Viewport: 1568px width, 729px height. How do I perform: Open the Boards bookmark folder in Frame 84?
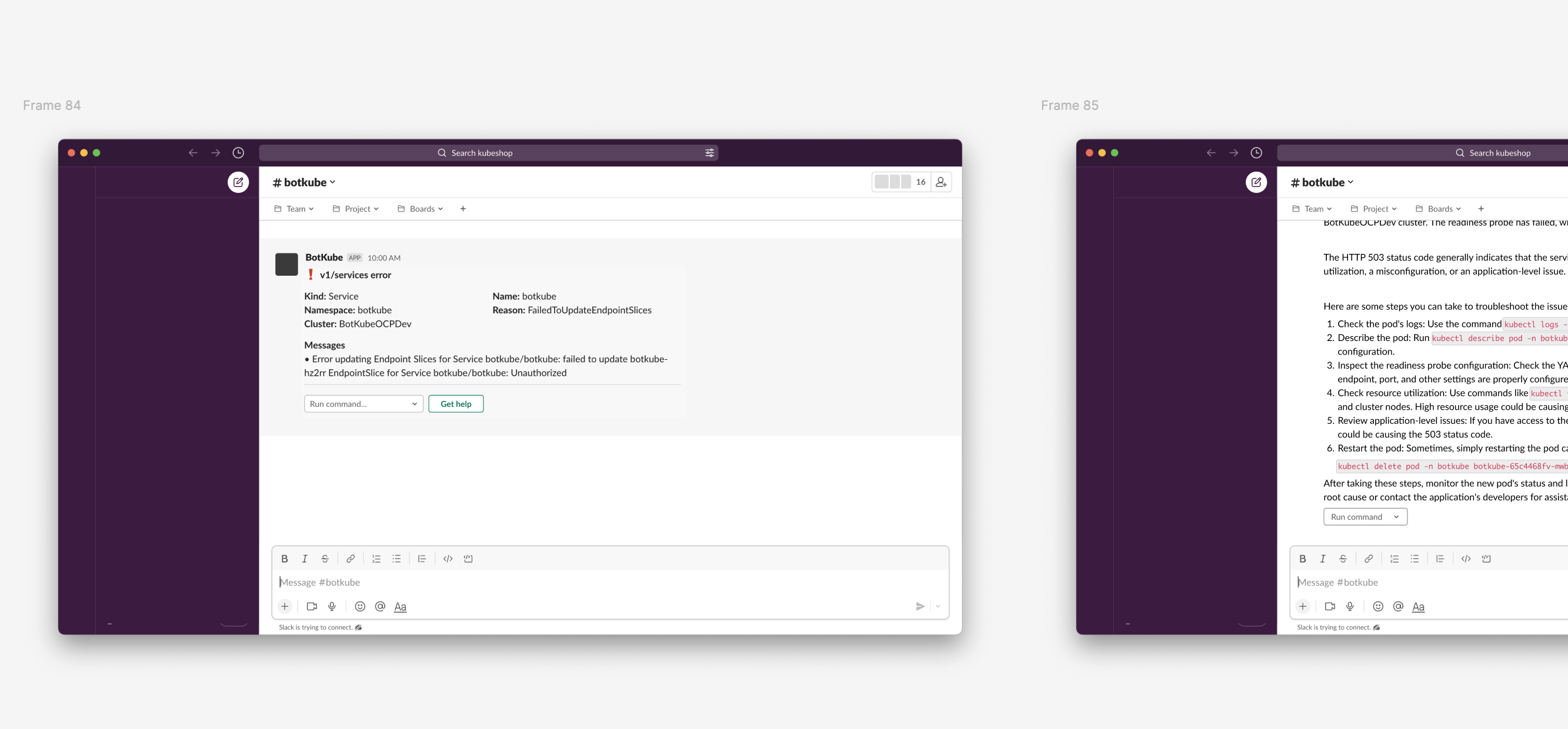[421, 209]
